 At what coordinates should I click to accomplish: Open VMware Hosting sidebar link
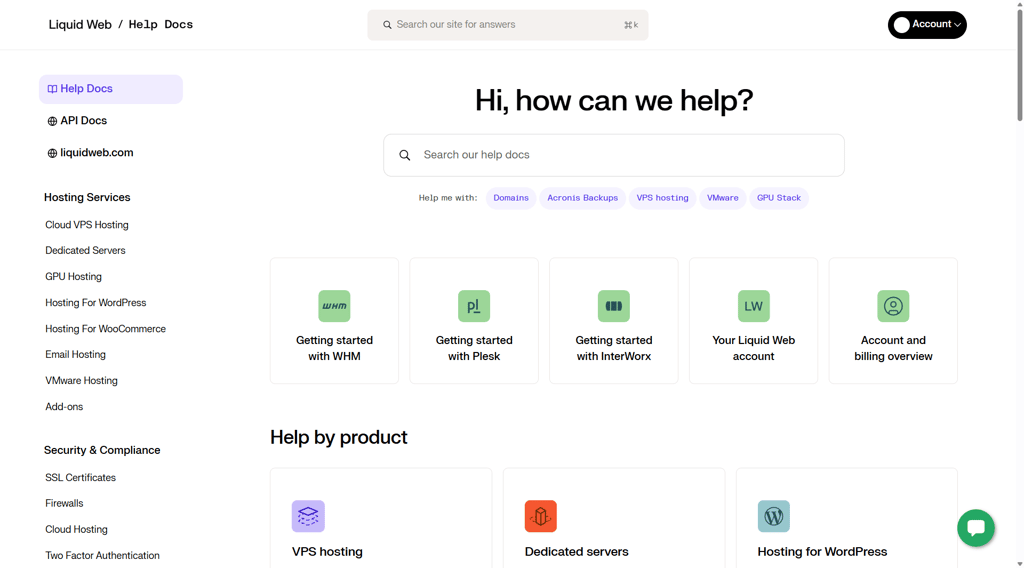click(x=81, y=380)
